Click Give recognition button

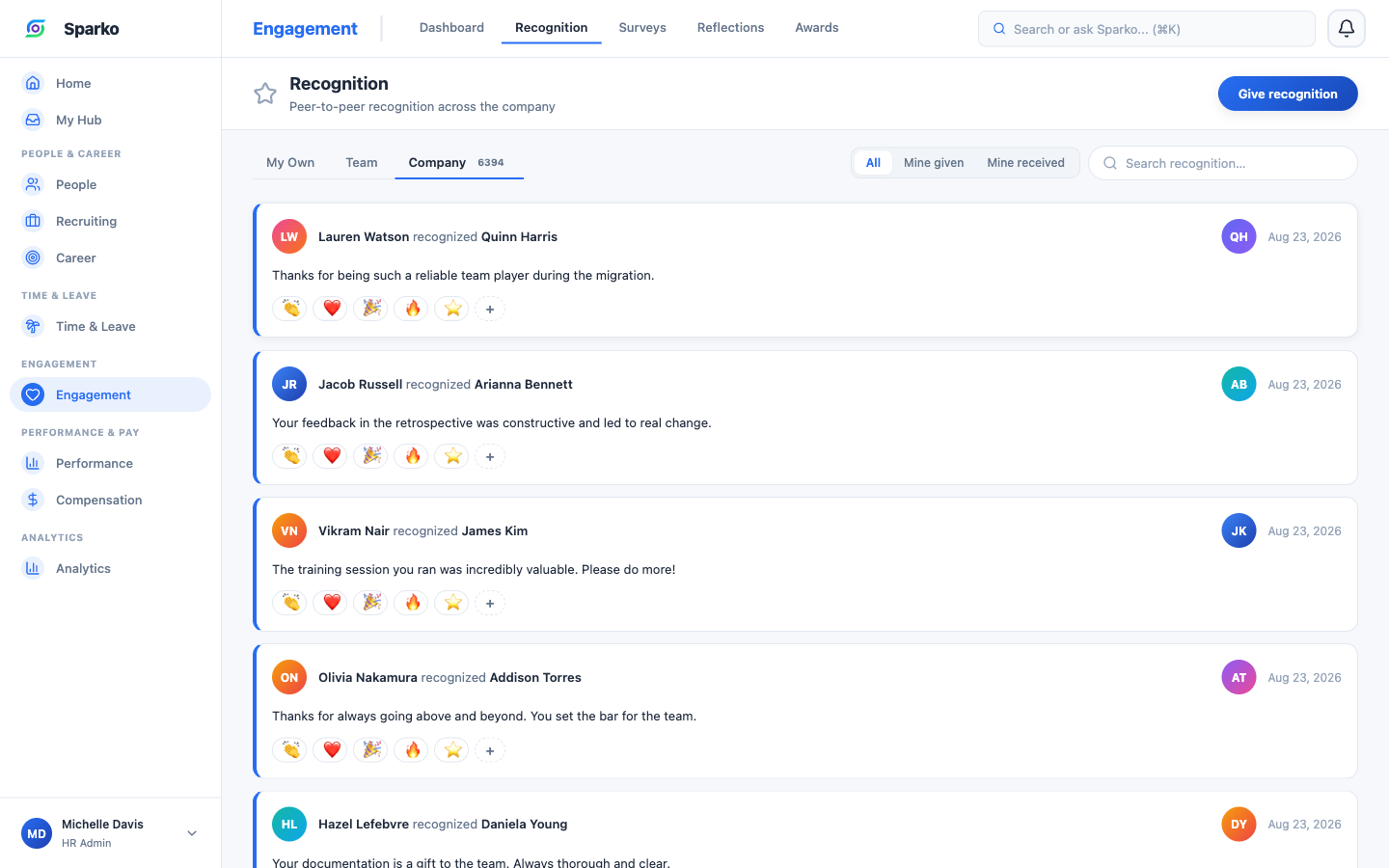pos(1288,94)
